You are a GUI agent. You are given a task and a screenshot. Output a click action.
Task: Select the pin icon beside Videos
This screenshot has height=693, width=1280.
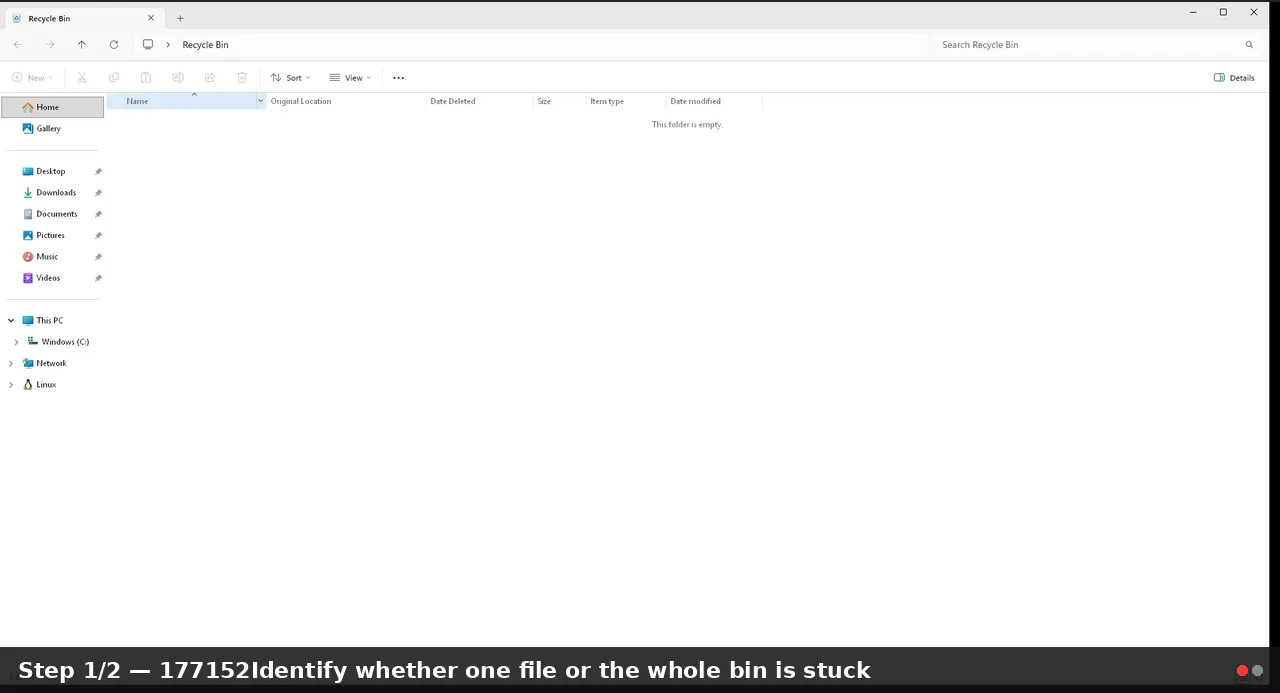point(98,278)
